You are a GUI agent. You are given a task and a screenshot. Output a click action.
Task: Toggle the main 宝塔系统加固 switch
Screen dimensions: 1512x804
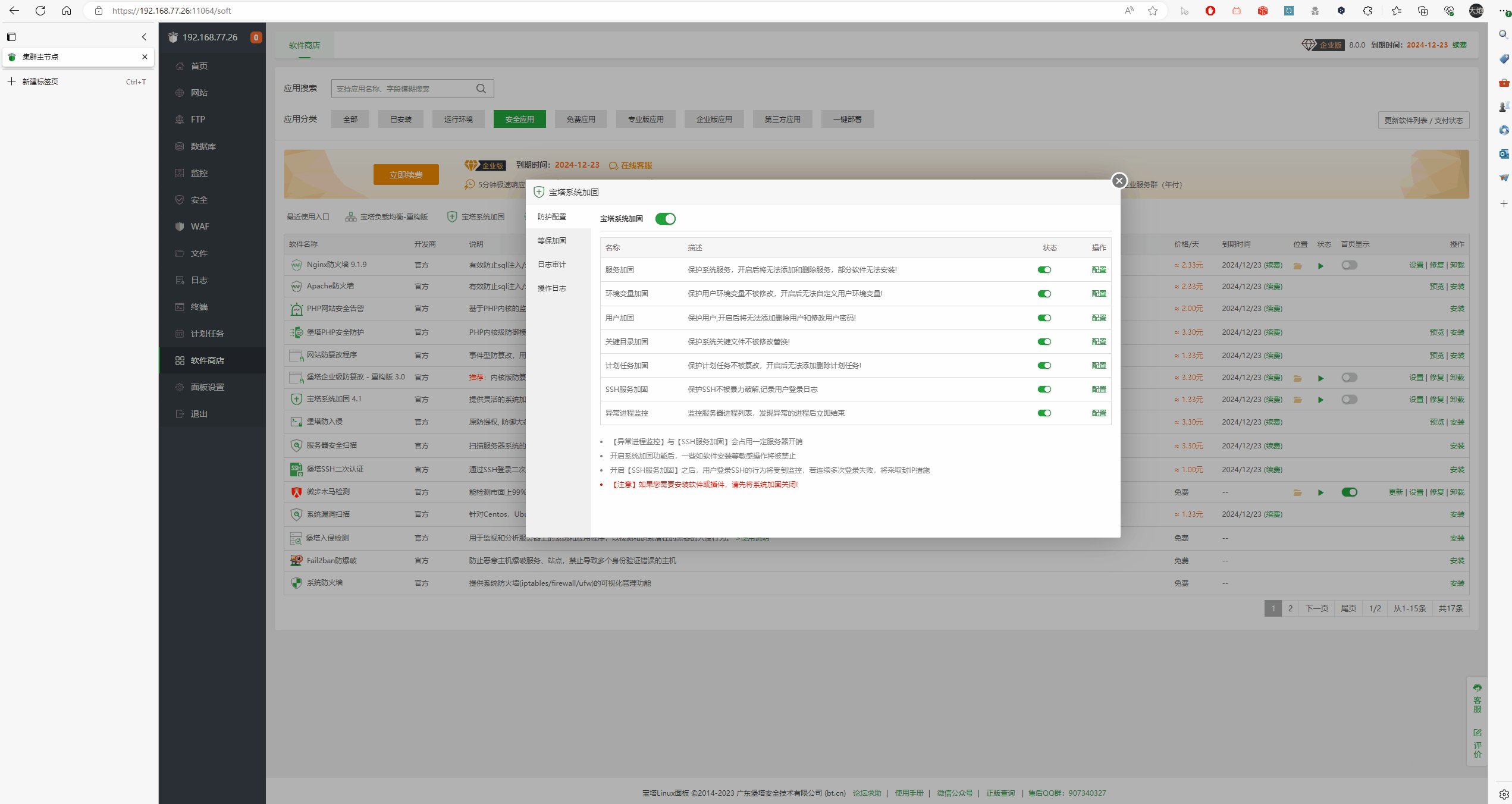coord(666,219)
